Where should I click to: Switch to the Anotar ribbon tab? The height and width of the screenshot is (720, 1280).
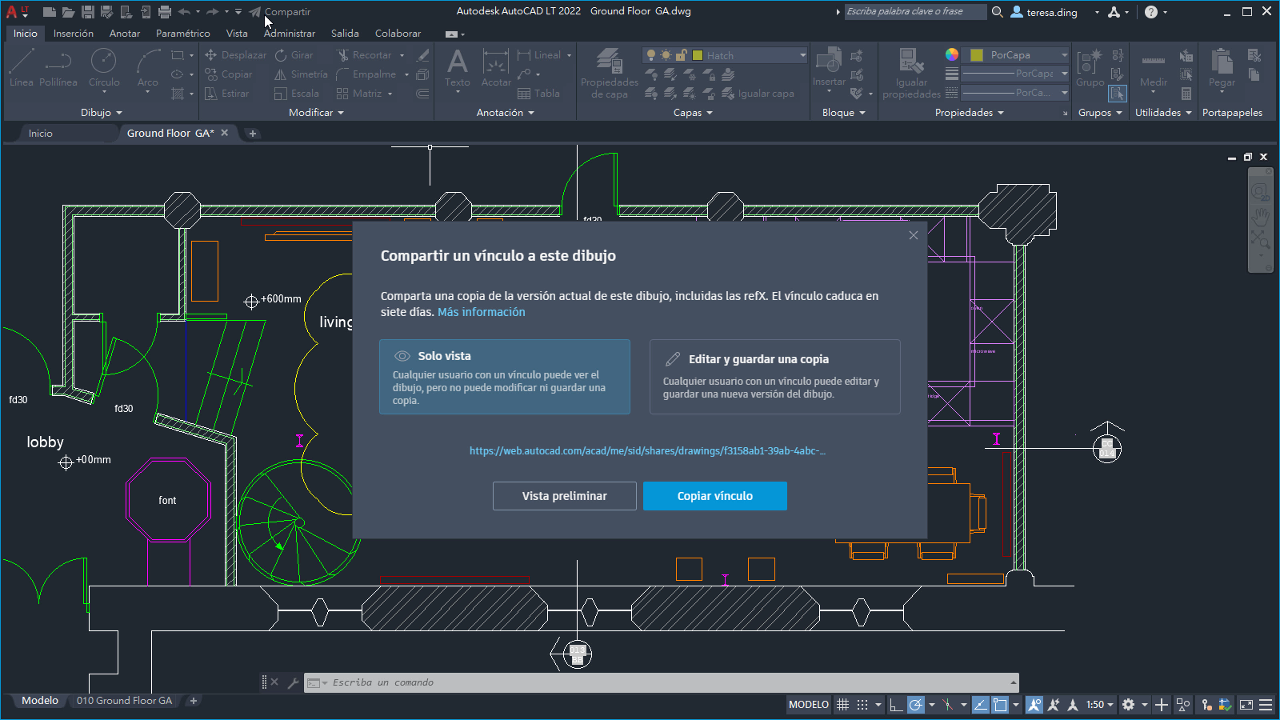tap(125, 33)
